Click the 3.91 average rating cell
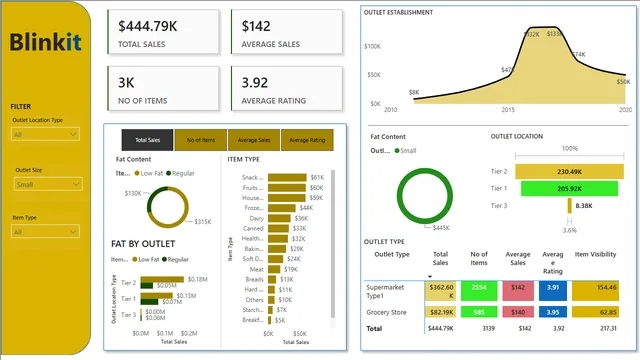 pyautogui.click(x=553, y=291)
